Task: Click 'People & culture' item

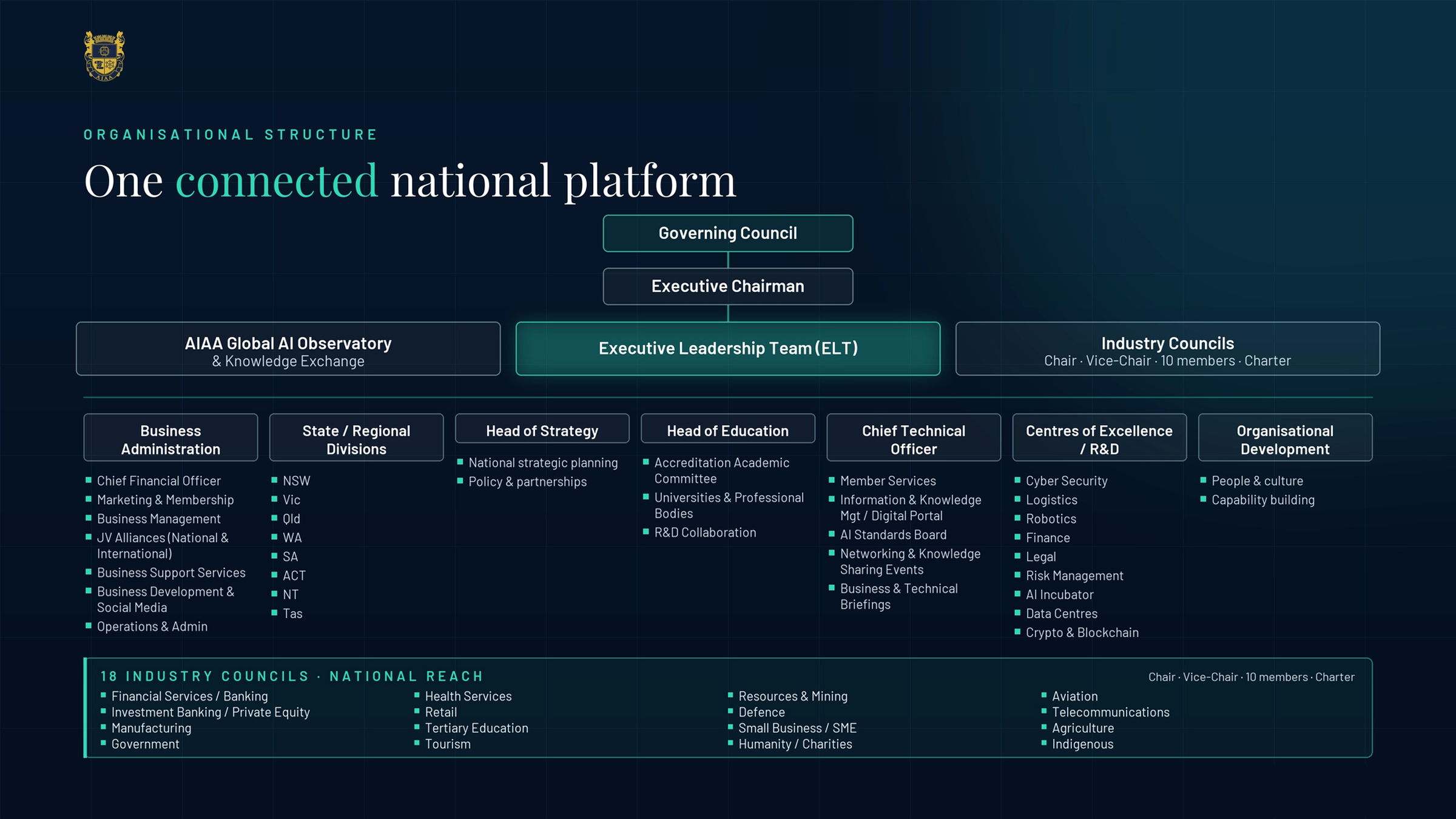Action: point(1258,481)
